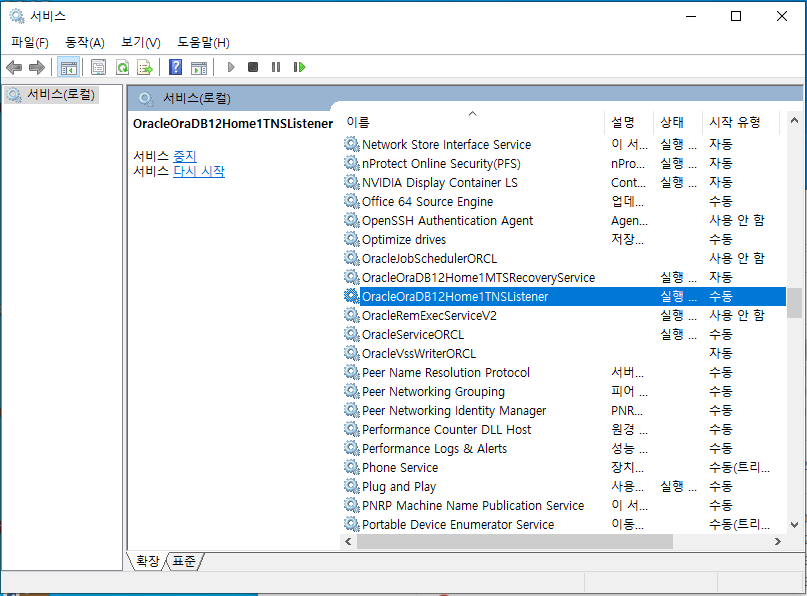807x596 pixels.
Task: Select PNRP Machine Name Publication Service
Action: click(473, 505)
